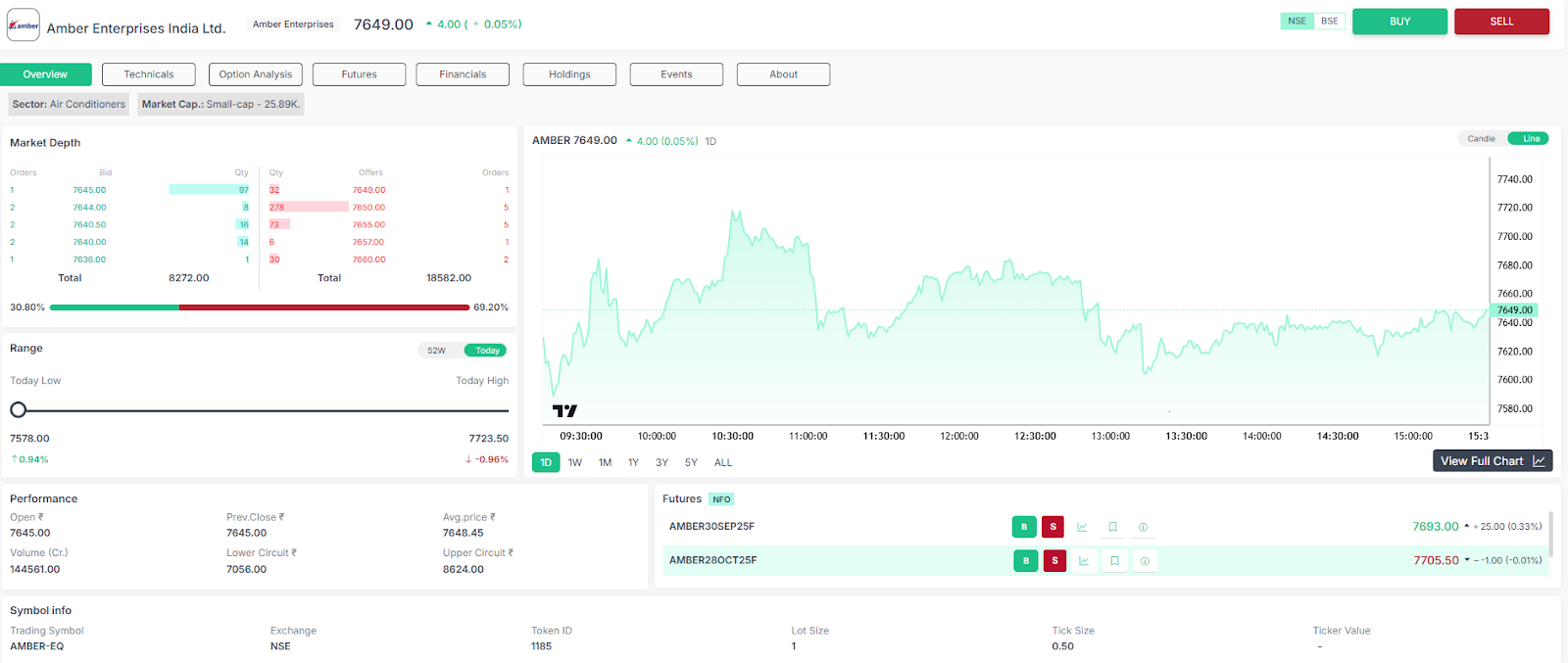Switch exchange to BSE

[x=1329, y=22]
